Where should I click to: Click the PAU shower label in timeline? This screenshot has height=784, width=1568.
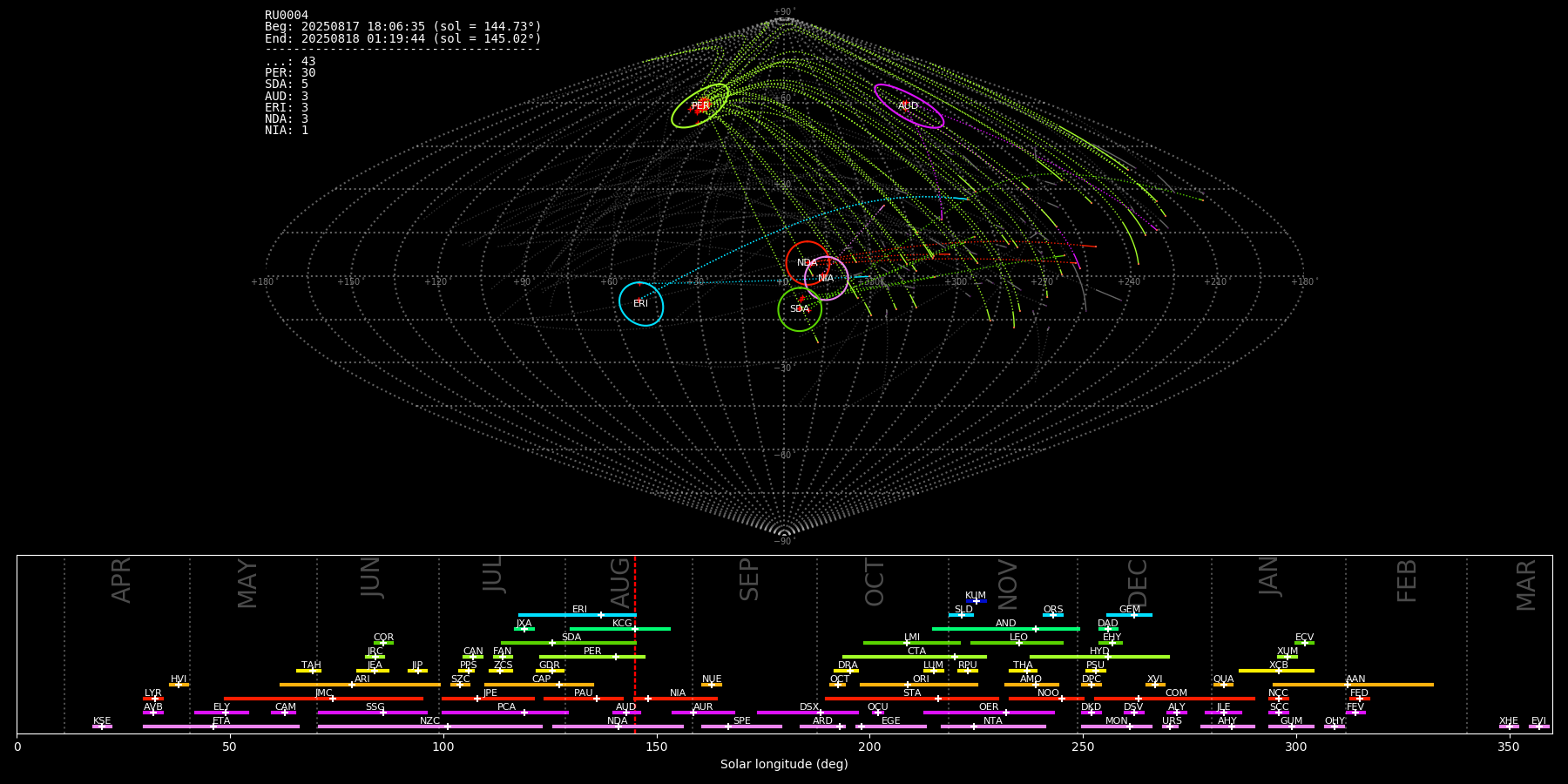coord(584,693)
